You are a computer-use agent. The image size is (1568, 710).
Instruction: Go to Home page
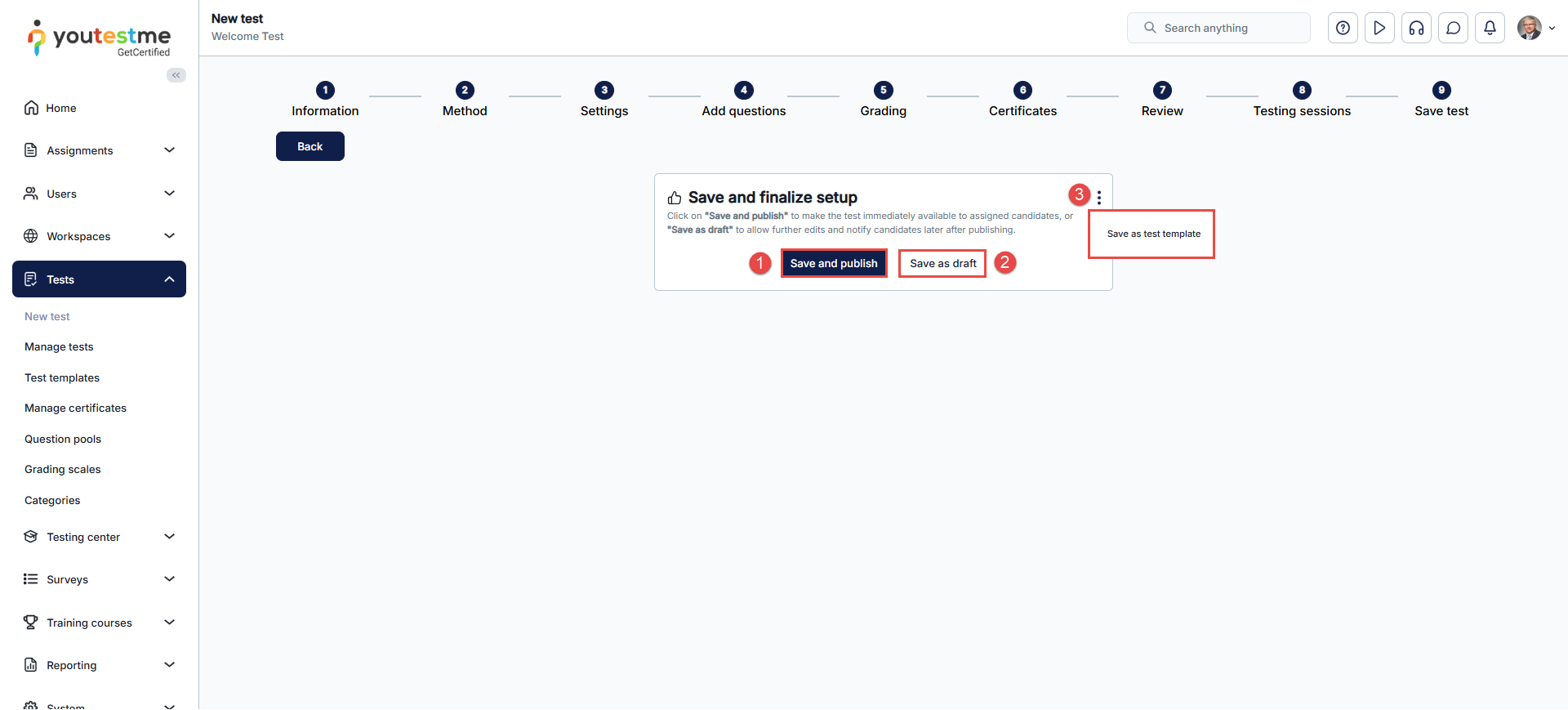coord(60,108)
